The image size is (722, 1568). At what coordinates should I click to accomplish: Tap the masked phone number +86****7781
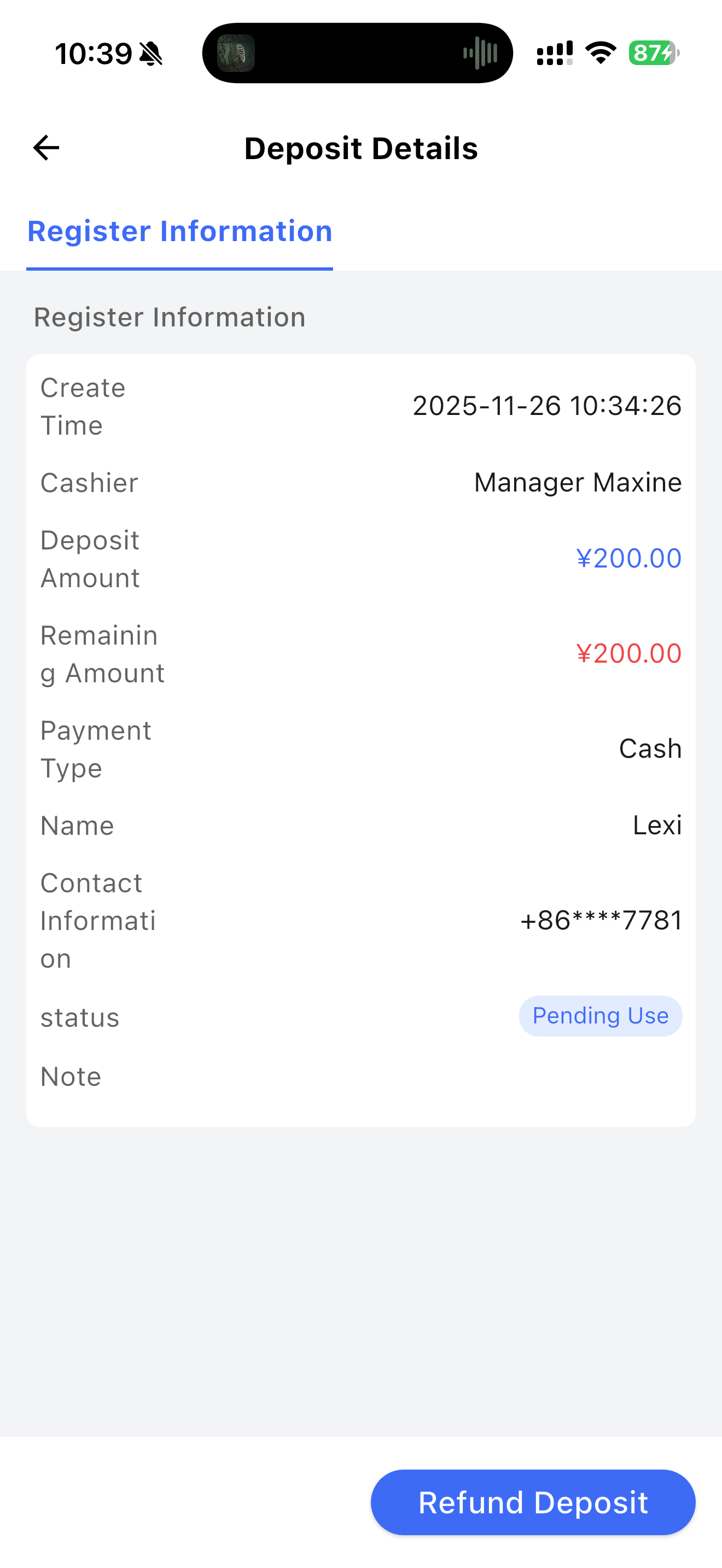(601, 920)
